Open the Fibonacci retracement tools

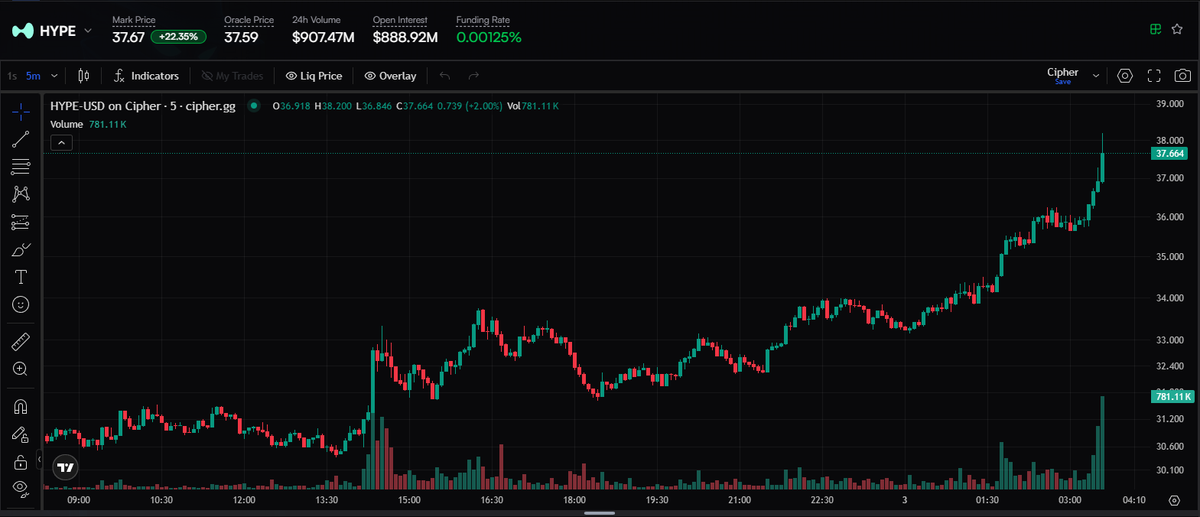pyautogui.click(x=20, y=166)
